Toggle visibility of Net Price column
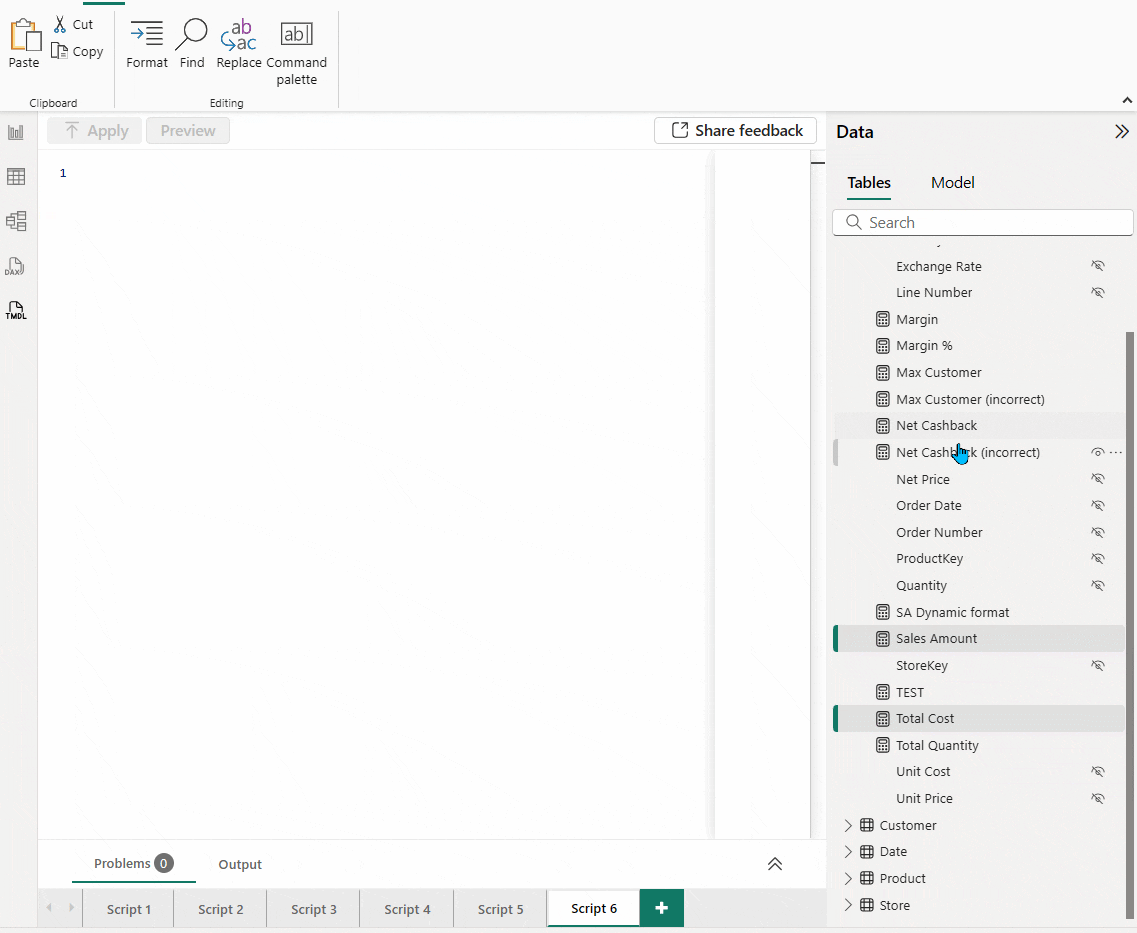This screenshot has width=1137, height=933. [1098, 479]
